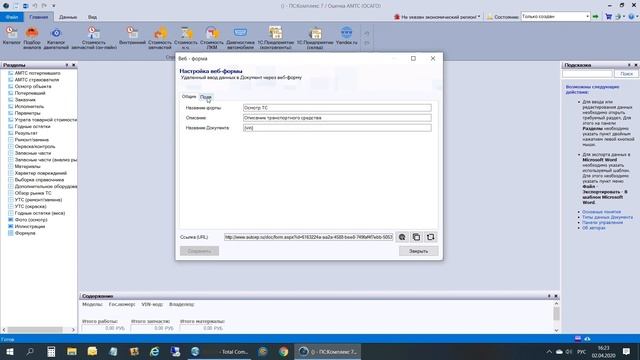The image size is (640, 360).
Task: Open Calculator from the taskbar
Action: point(51,351)
